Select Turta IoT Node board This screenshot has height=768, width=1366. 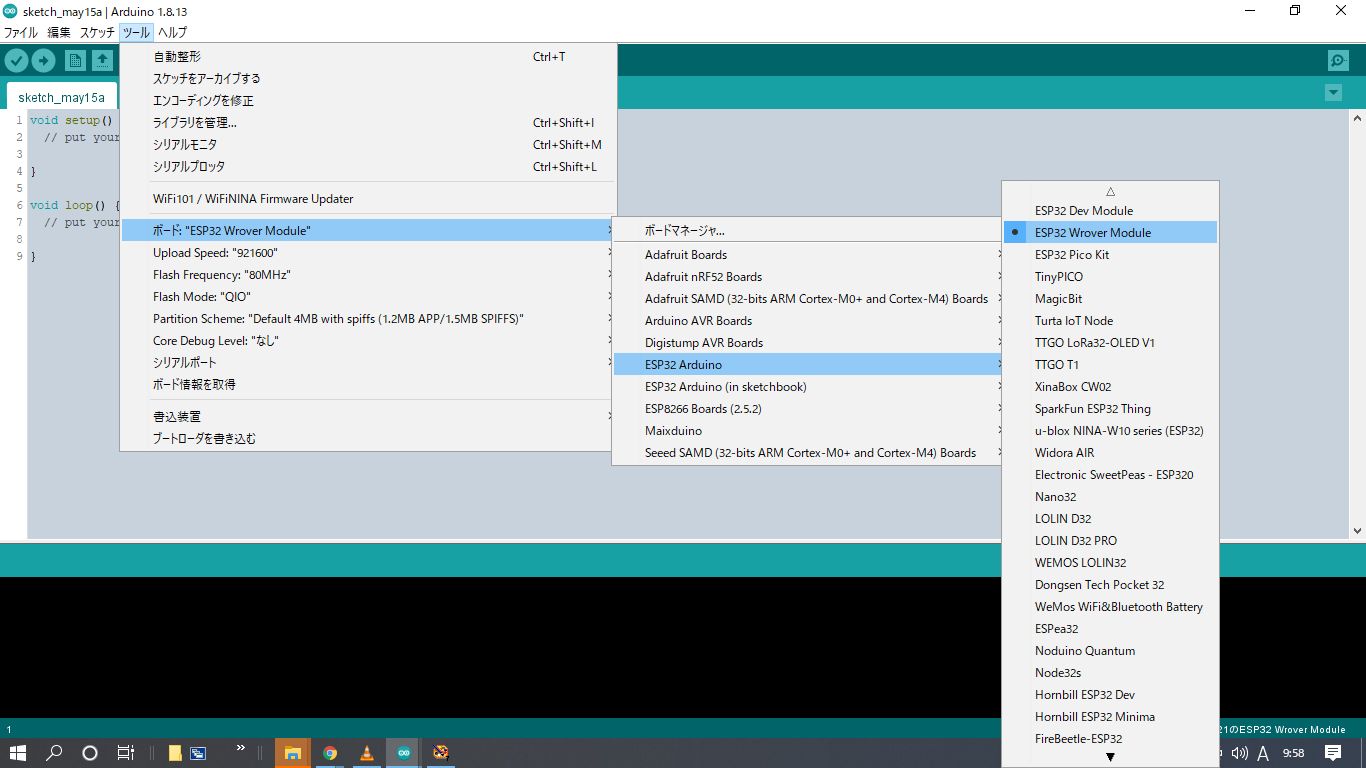1110,321
